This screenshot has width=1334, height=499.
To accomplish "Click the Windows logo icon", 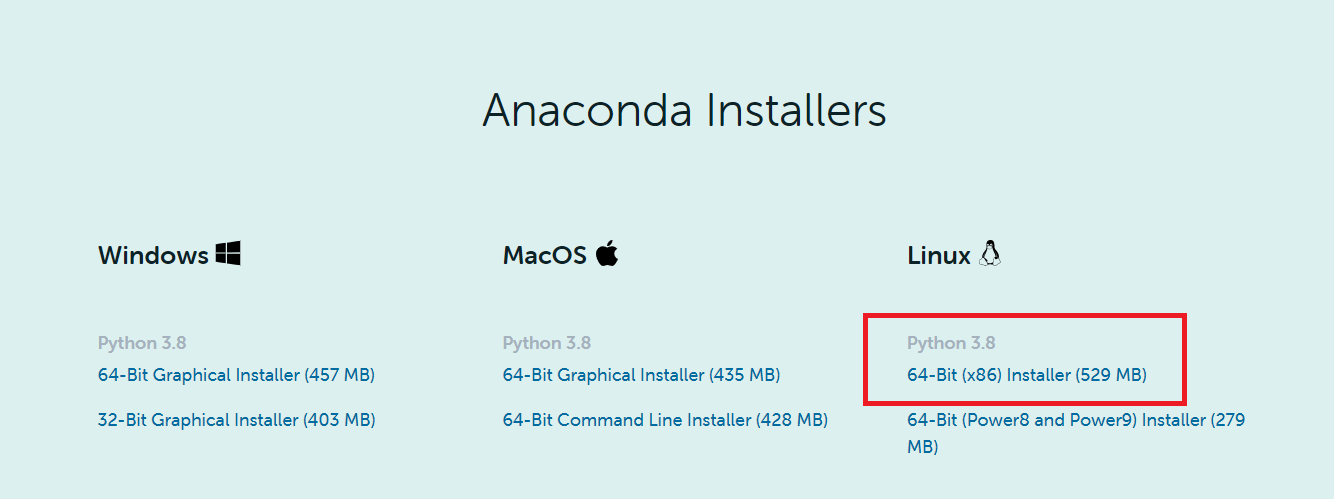I will [x=228, y=254].
